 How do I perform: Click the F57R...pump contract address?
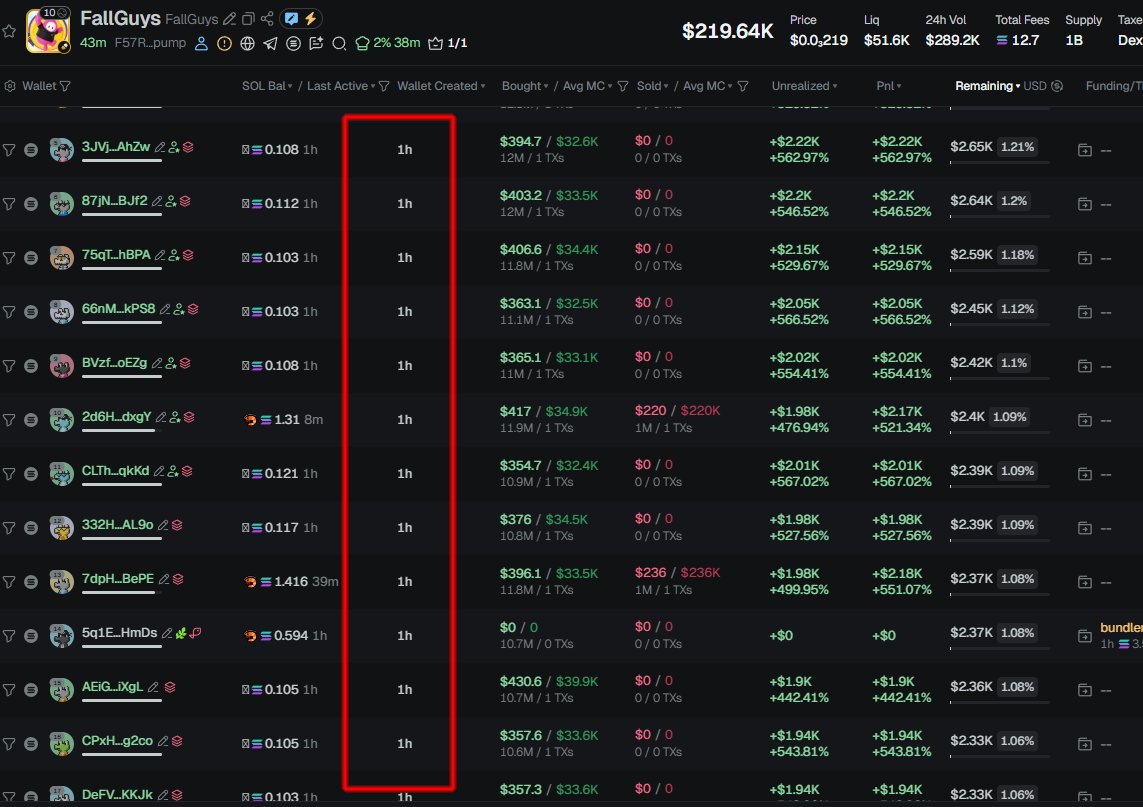150,43
